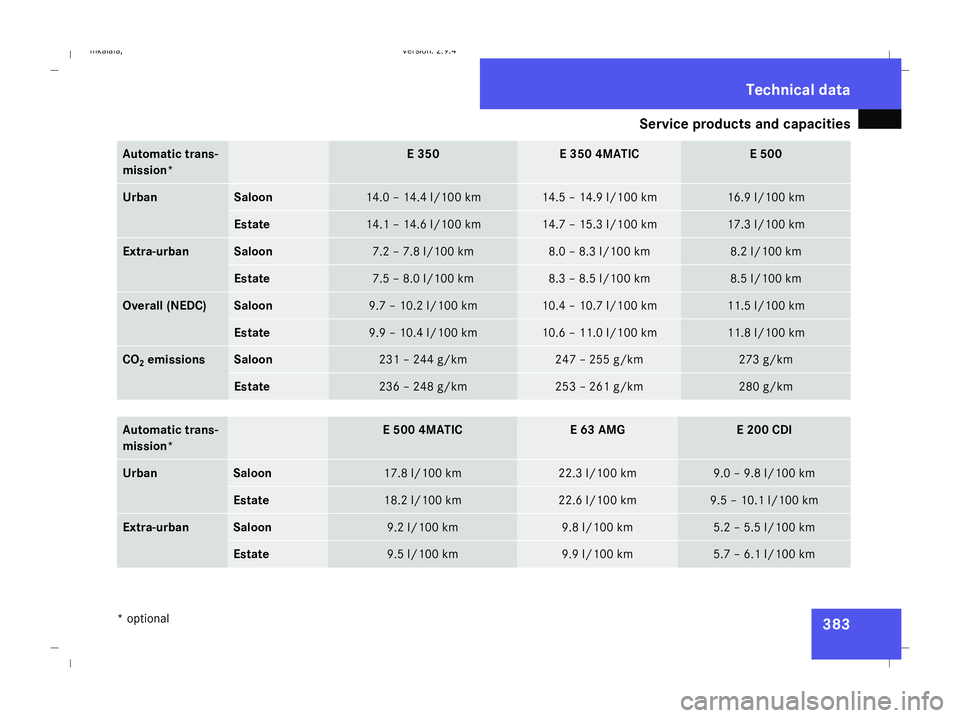Click the CO2 emissions row label

point(163,360)
